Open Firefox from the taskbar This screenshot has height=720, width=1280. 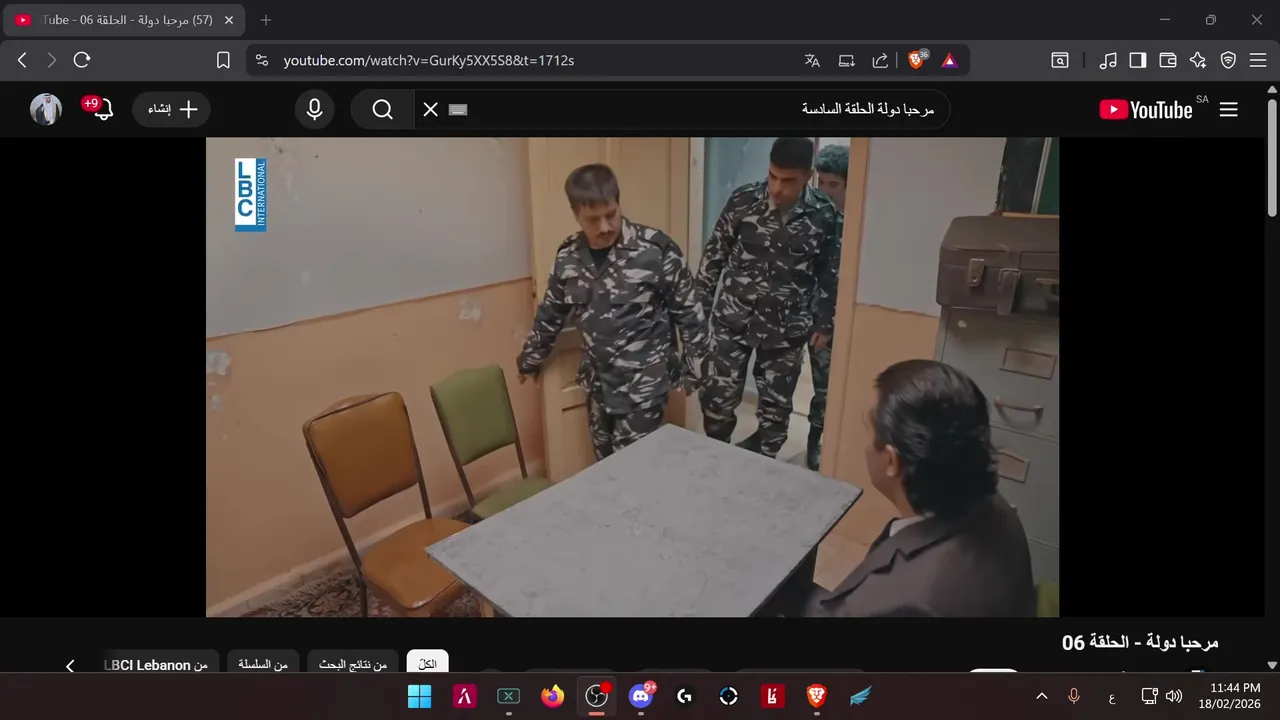552,696
